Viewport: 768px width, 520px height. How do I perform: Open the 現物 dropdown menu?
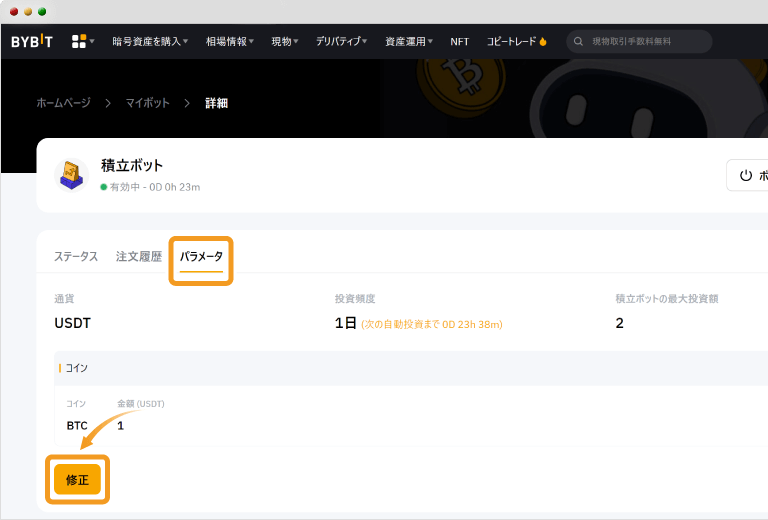[x=285, y=42]
